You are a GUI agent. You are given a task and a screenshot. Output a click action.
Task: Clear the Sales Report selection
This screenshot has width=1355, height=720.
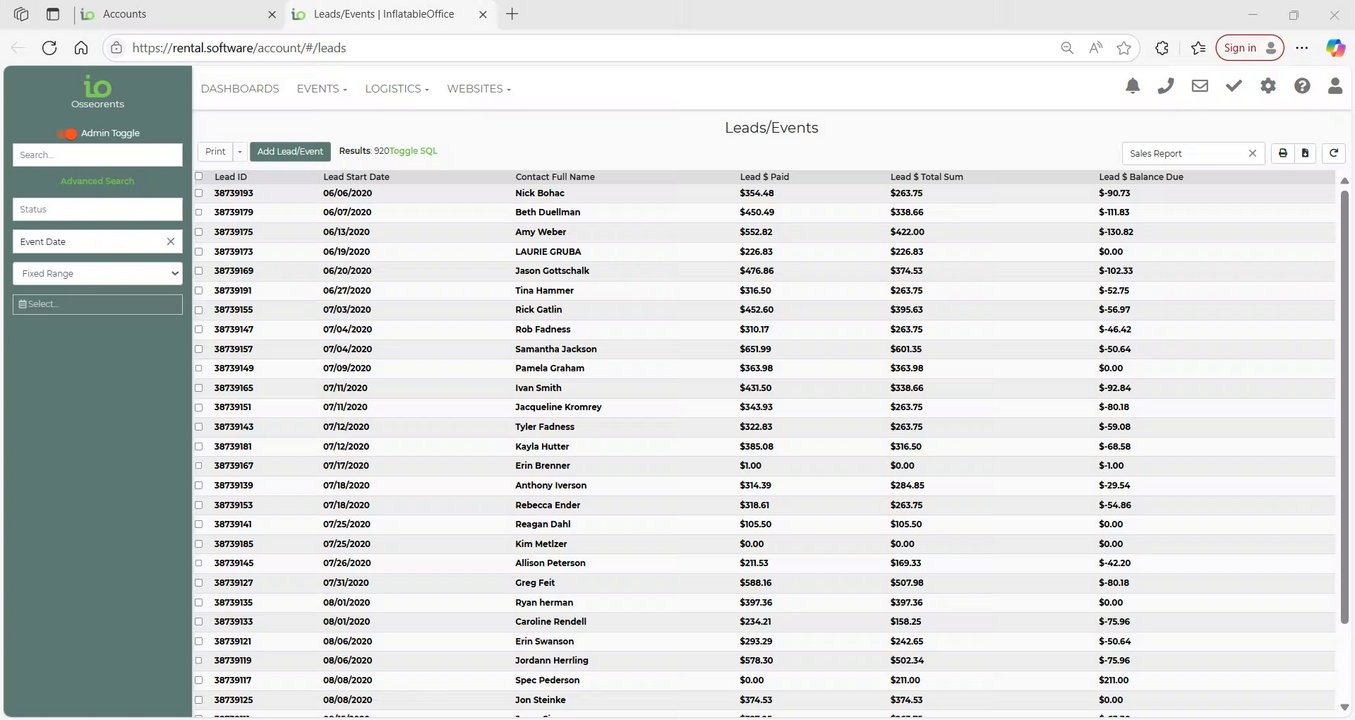pos(1252,153)
